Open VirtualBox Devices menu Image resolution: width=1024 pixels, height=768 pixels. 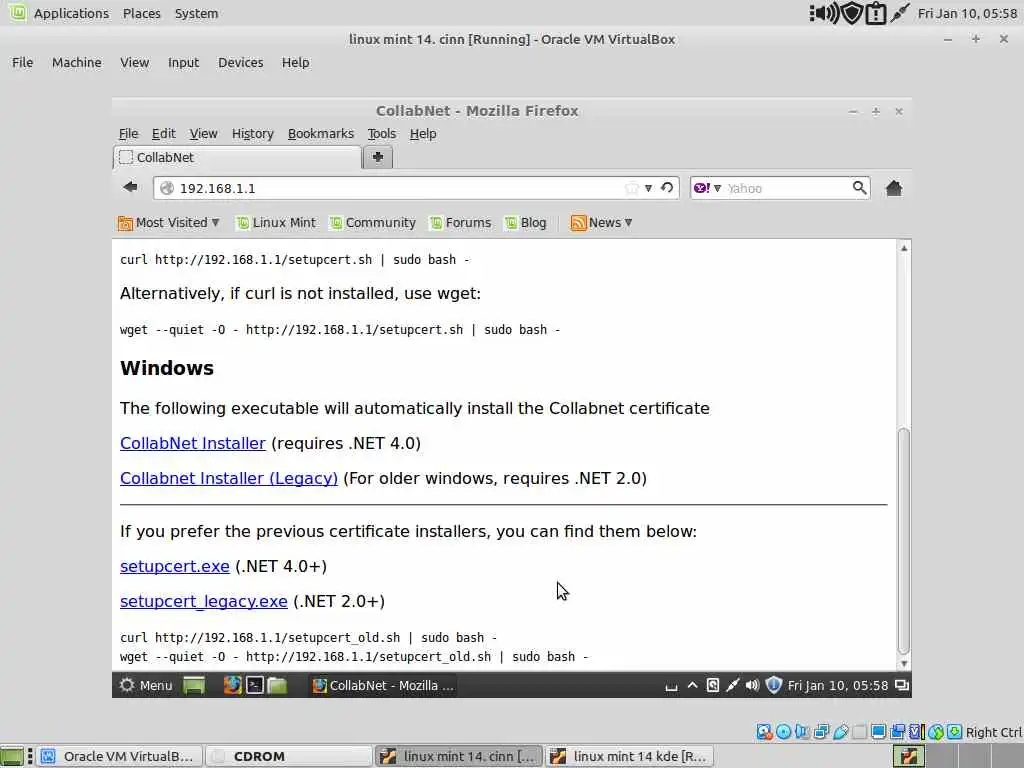pos(240,63)
